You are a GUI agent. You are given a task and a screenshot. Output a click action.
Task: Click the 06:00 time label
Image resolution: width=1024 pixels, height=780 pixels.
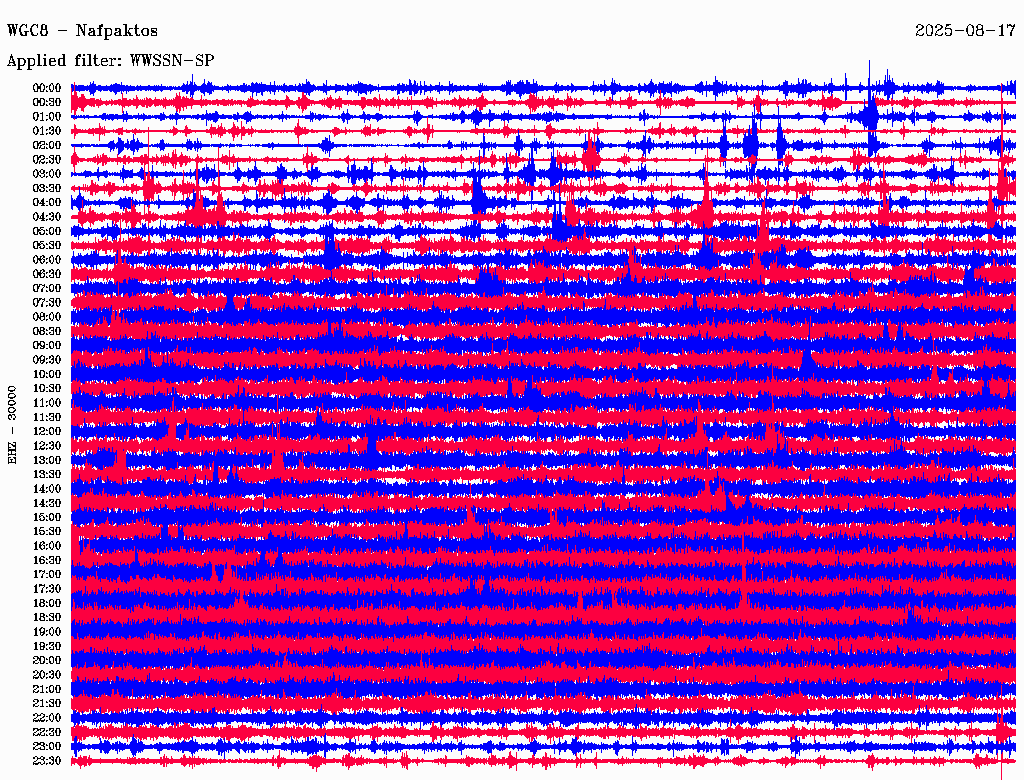coord(47,259)
